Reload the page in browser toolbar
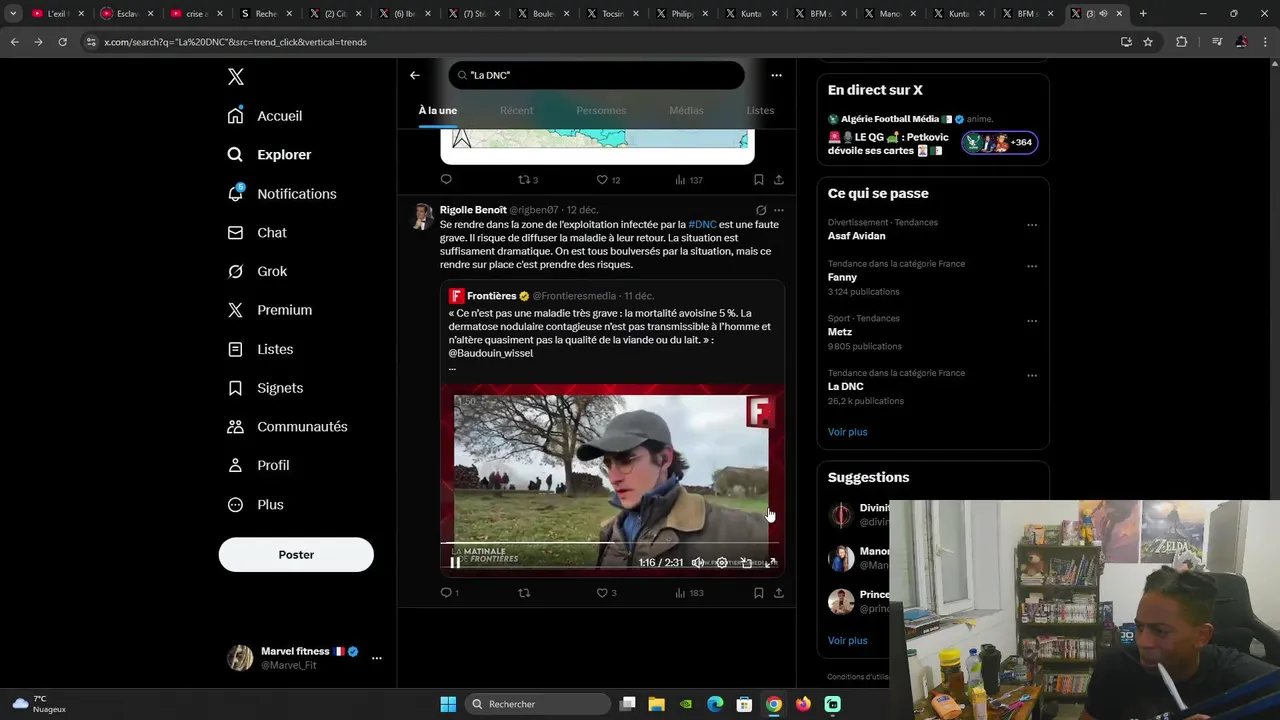 pyautogui.click(x=62, y=42)
